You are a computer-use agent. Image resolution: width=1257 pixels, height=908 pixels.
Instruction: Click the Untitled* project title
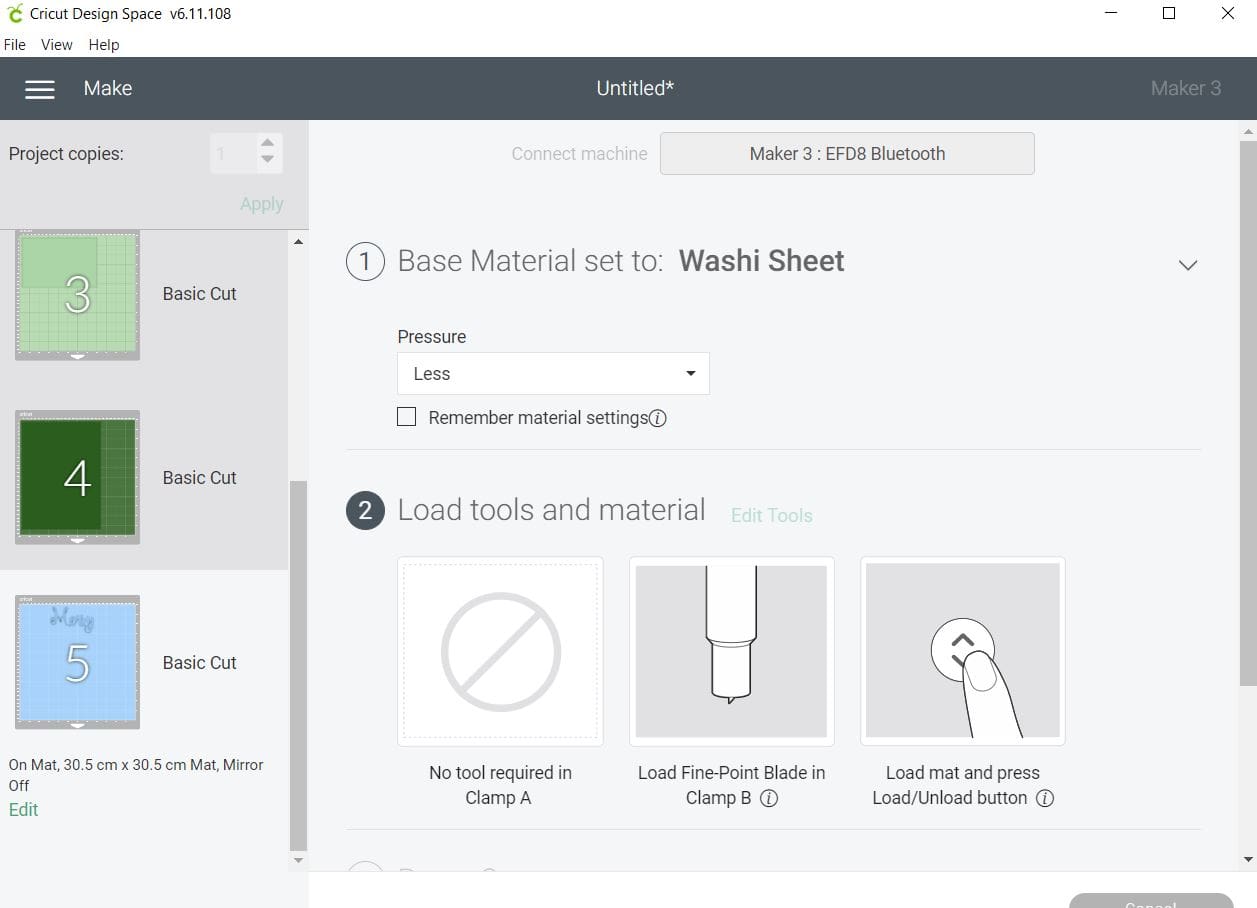tap(635, 88)
